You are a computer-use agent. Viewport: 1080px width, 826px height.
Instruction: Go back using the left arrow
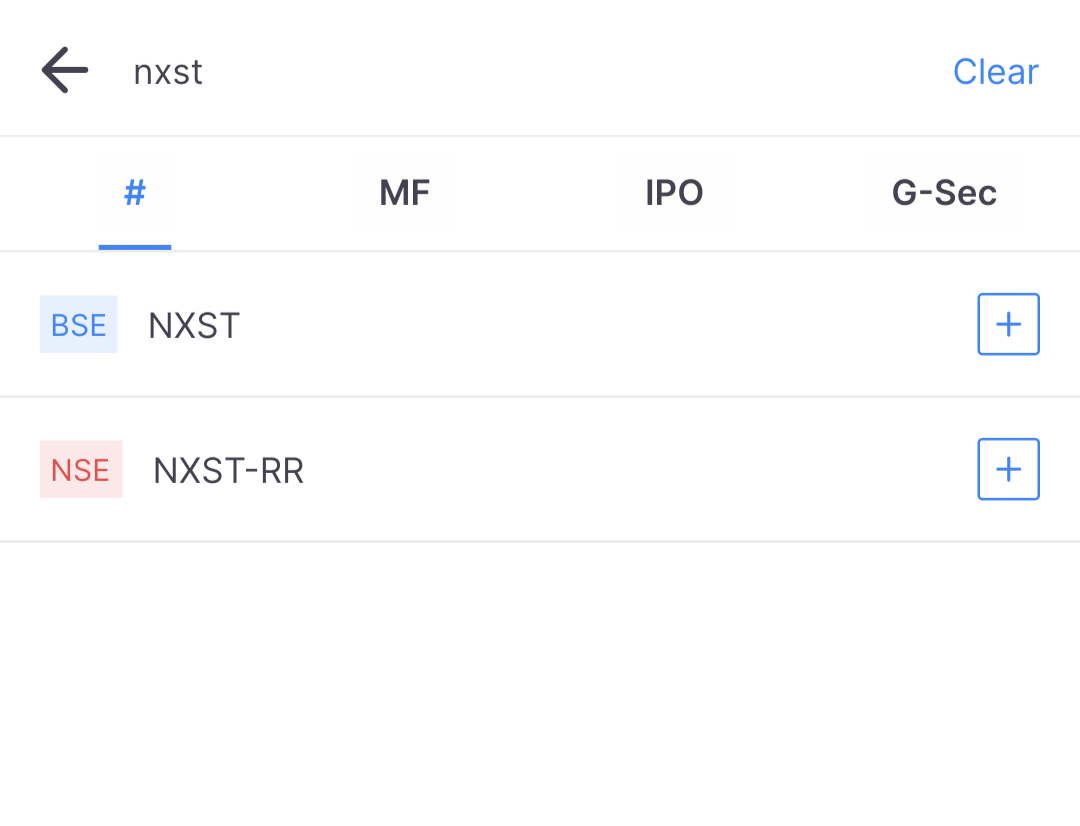(65, 70)
